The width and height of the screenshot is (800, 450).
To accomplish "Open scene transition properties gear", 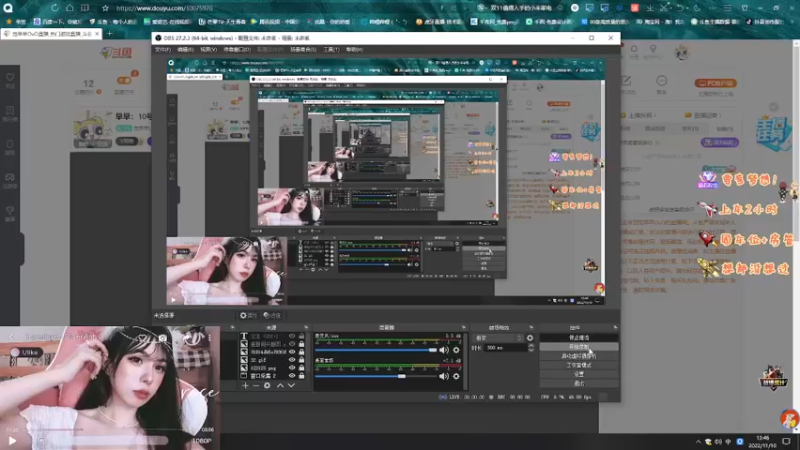I will [x=530, y=338].
